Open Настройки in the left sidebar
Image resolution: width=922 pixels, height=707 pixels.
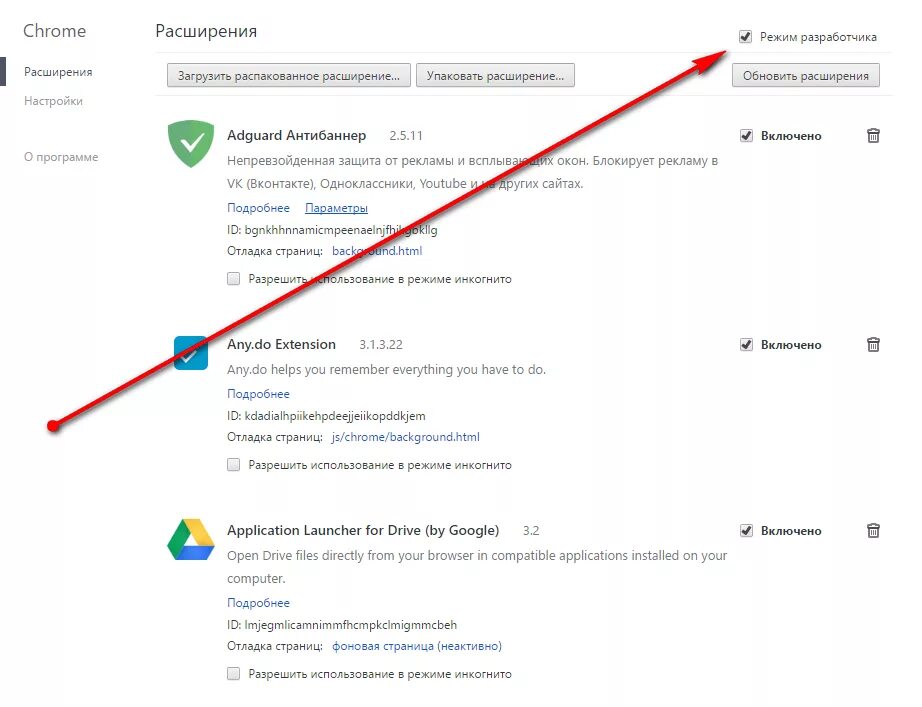click(54, 101)
